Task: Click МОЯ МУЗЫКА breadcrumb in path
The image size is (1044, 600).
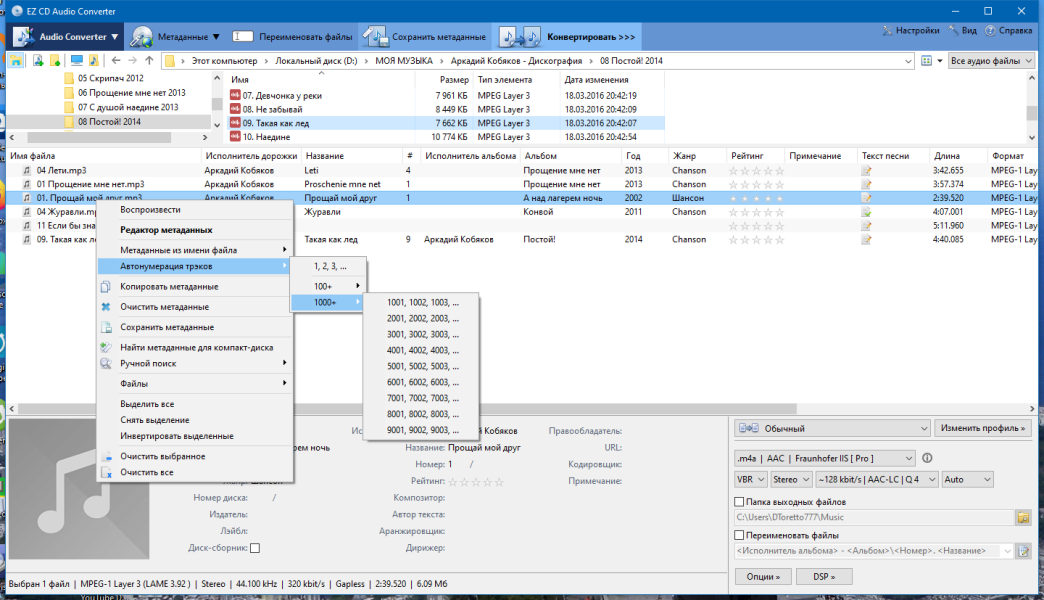Action: coord(403,61)
